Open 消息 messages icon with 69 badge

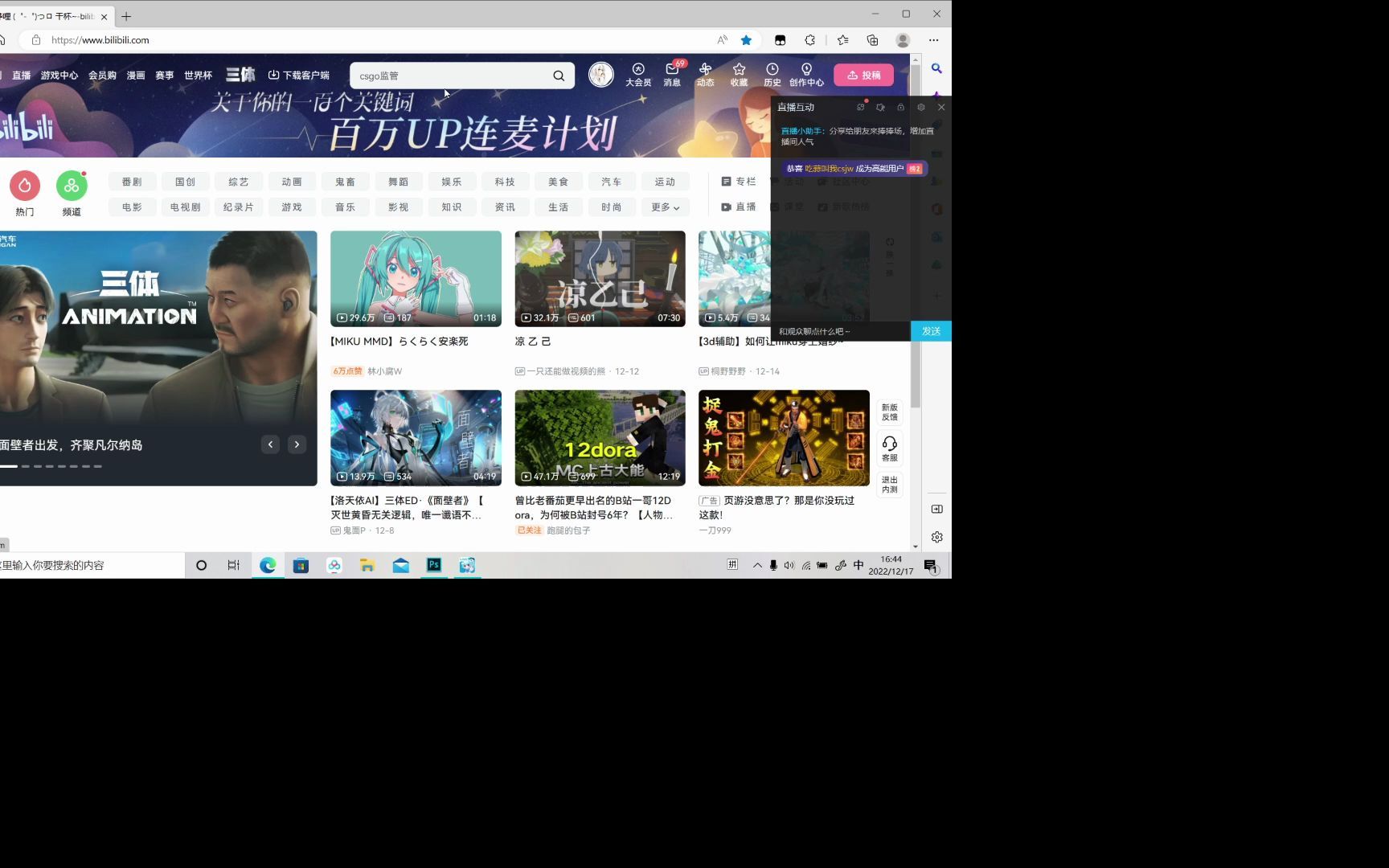pos(672,75)
